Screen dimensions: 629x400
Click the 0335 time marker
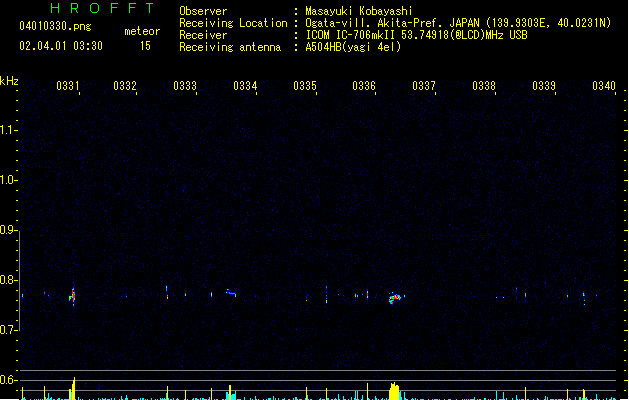coord(305,85)
